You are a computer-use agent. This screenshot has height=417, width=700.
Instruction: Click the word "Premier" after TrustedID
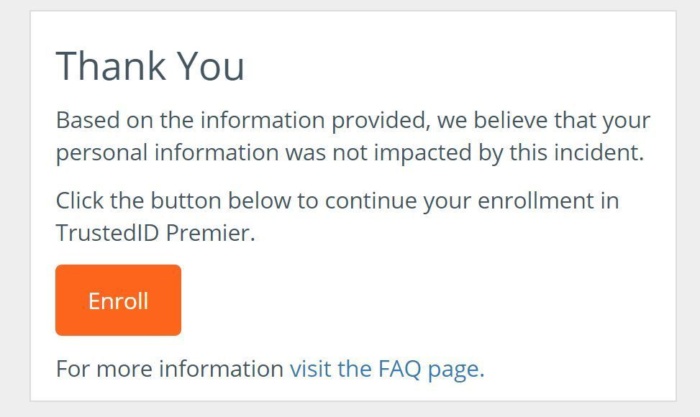click(210, 233)
